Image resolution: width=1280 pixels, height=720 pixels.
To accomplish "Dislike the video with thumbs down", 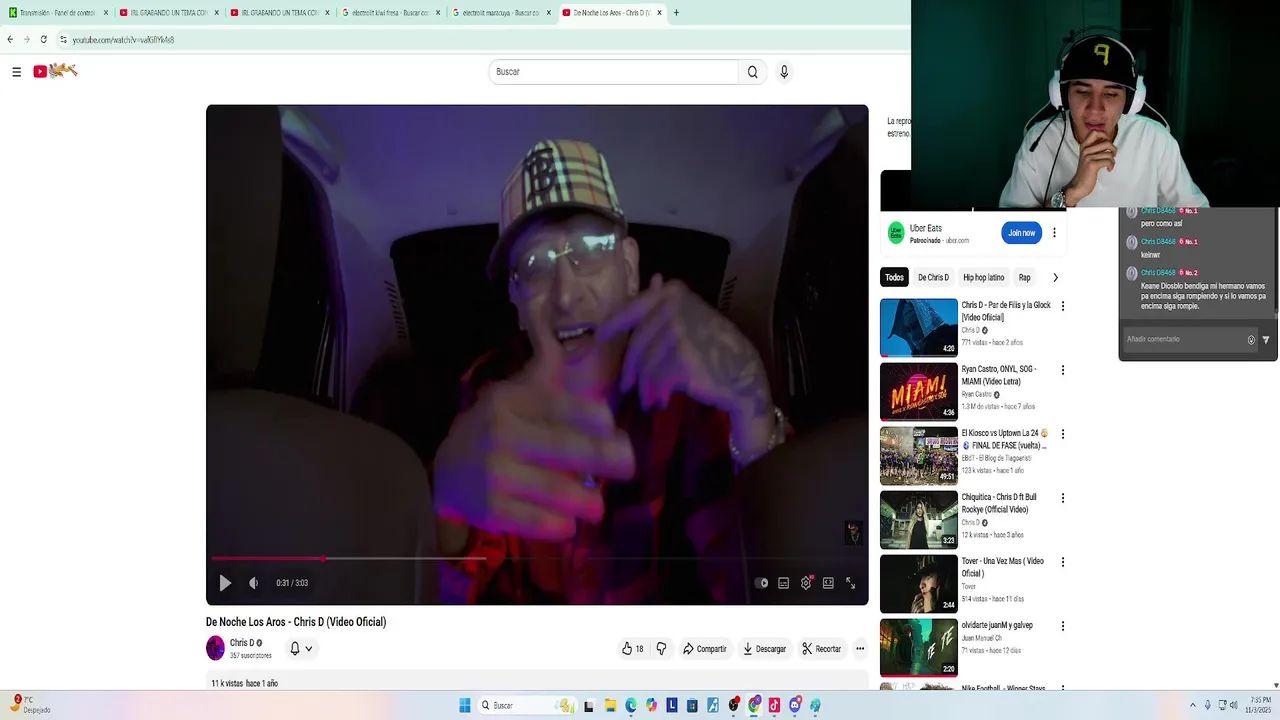I will [661, 649].
